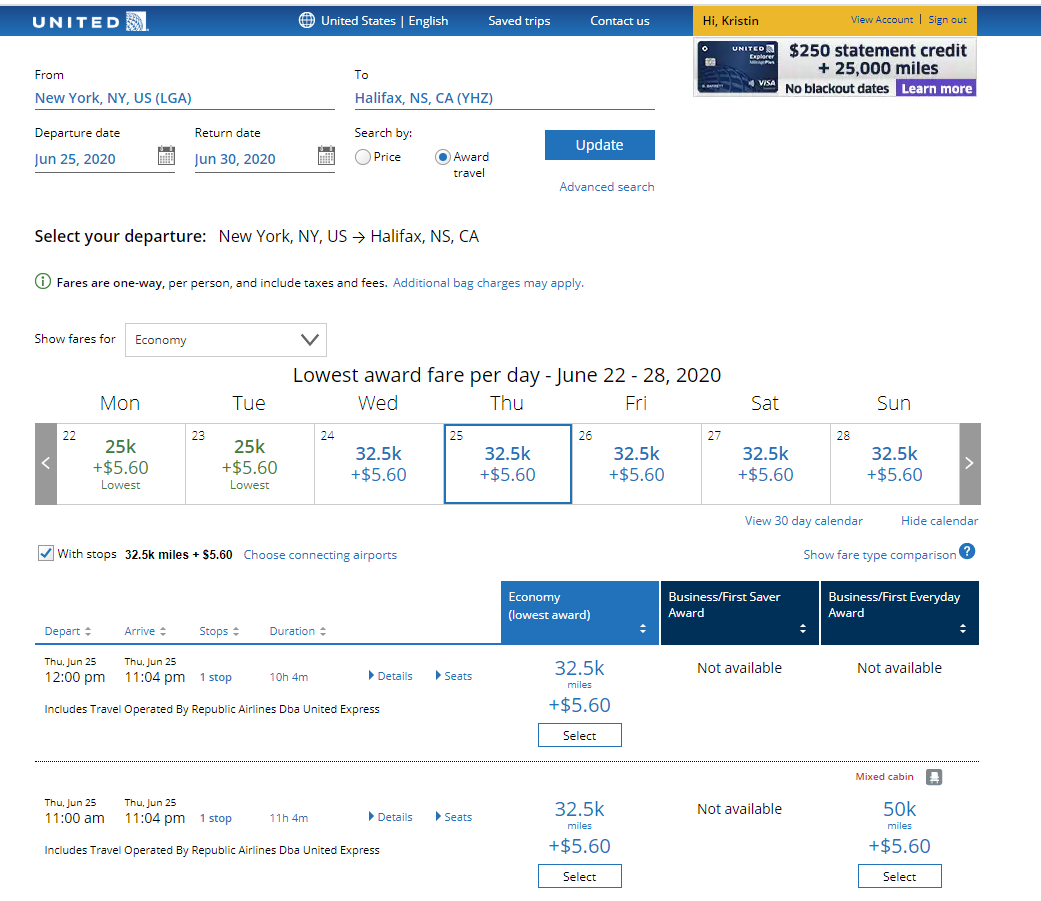Open the View 30 day calendar link

tap(803, 521)
